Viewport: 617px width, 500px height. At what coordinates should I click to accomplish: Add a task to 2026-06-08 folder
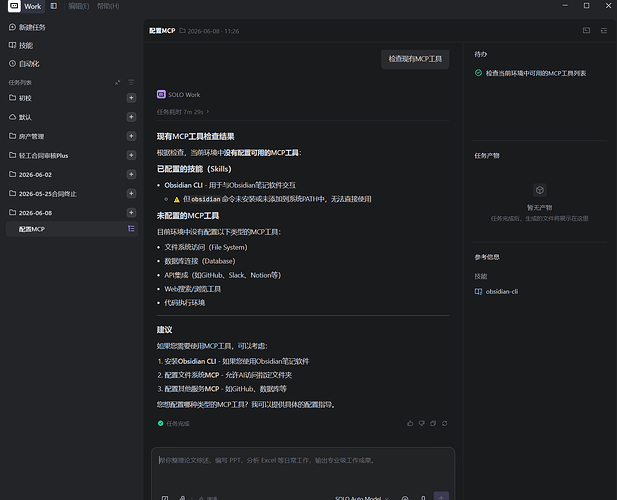point(131,212)
